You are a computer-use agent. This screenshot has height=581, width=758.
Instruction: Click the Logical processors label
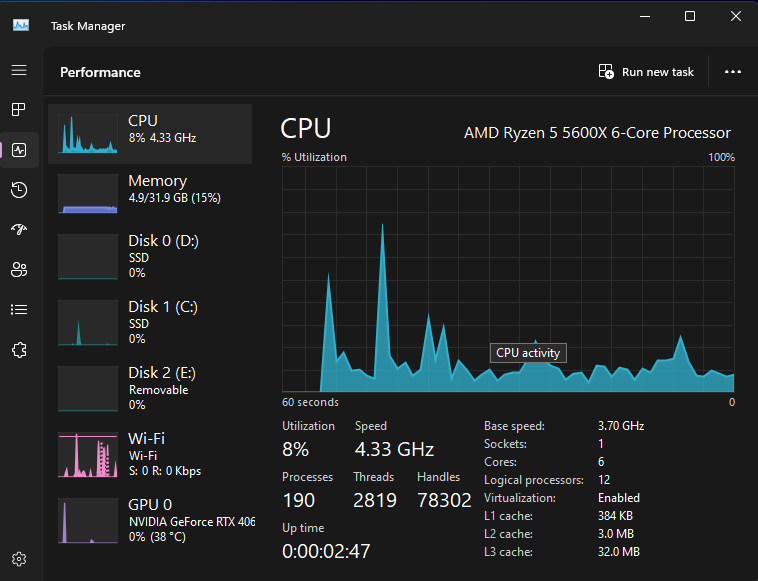[x=534, y=480]
